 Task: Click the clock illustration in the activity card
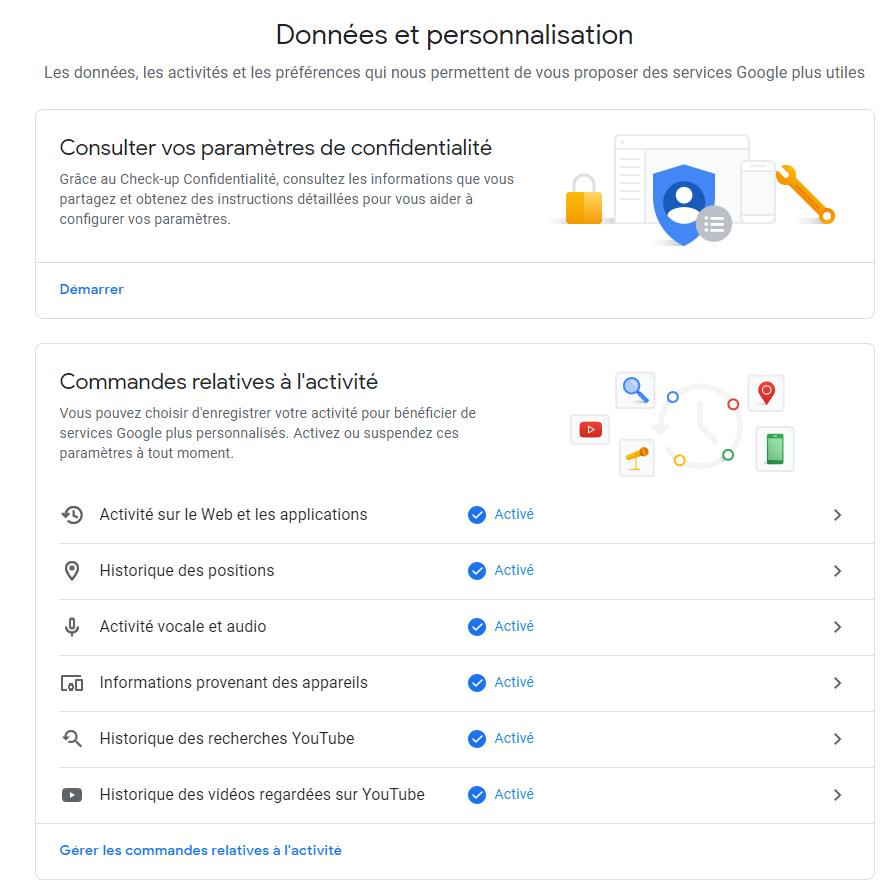click(x=699, y=427)
